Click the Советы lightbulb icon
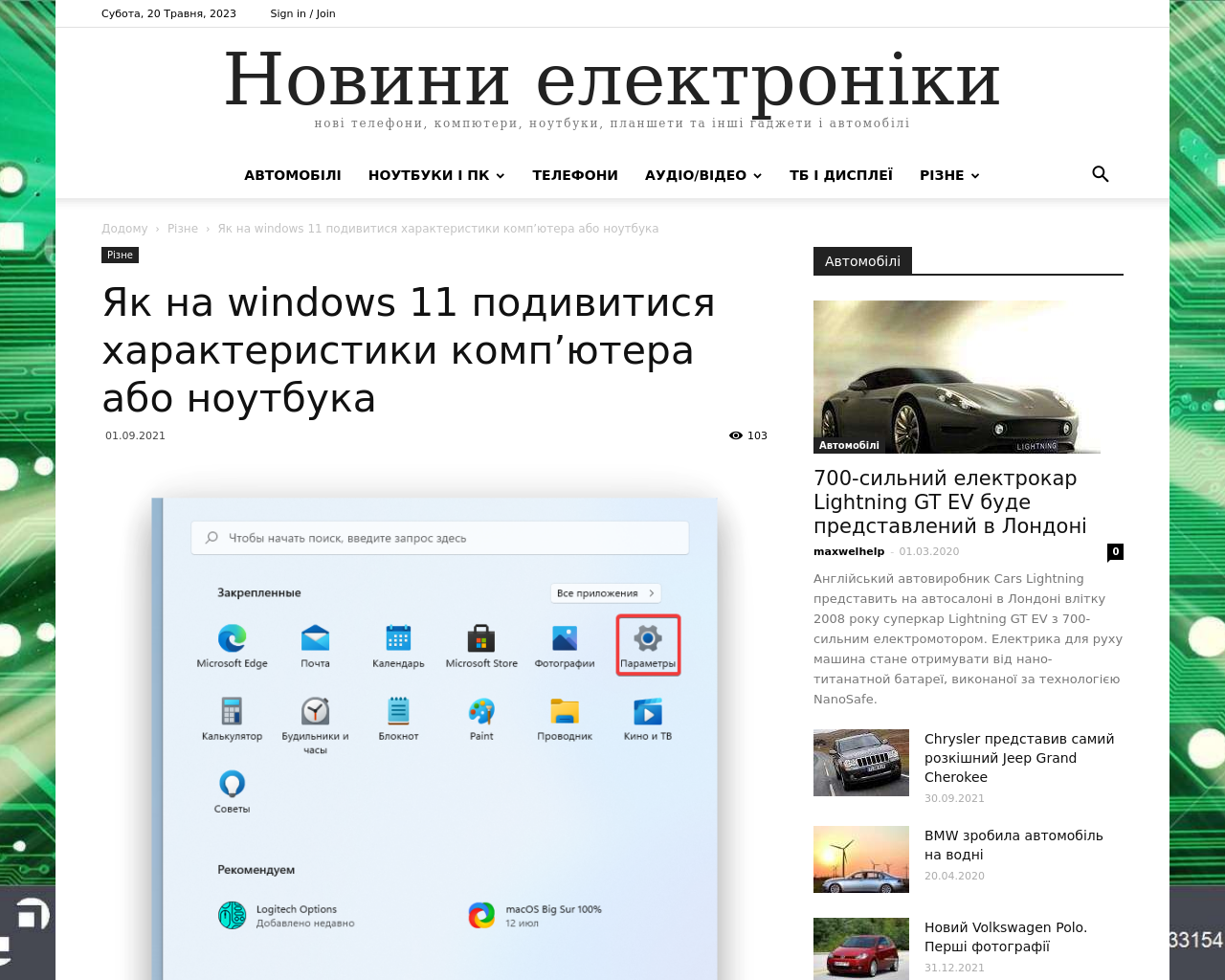Viewport: 1225px width, 980px height. (x=232, y=784)
